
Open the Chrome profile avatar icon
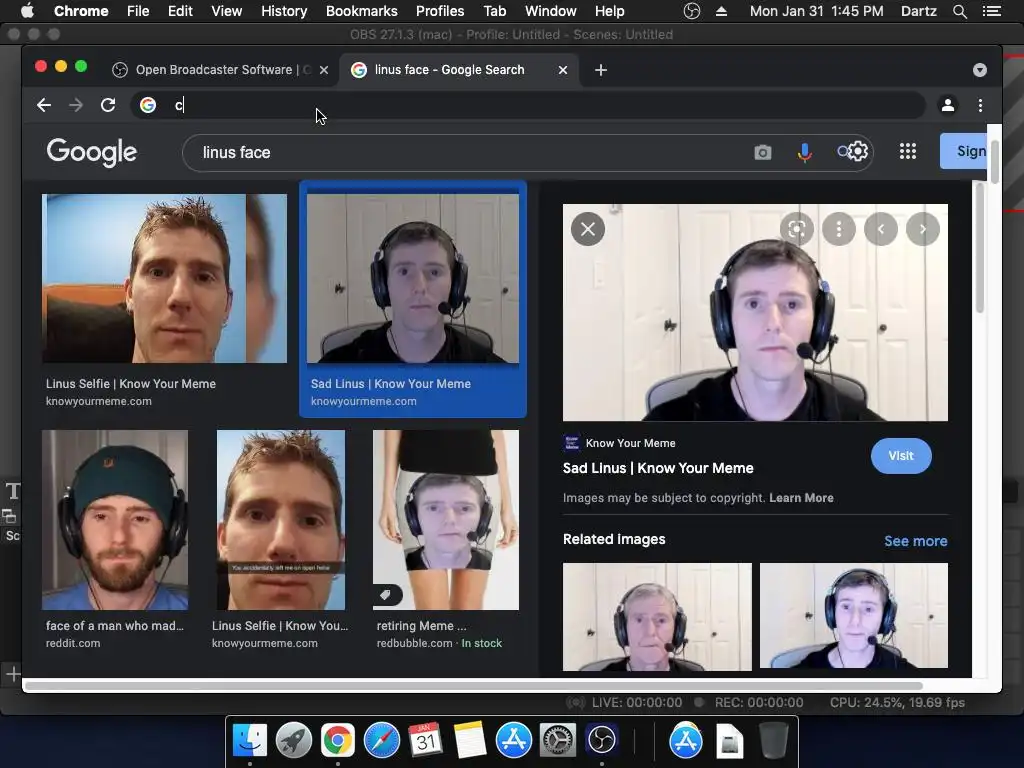coord(948,105)
